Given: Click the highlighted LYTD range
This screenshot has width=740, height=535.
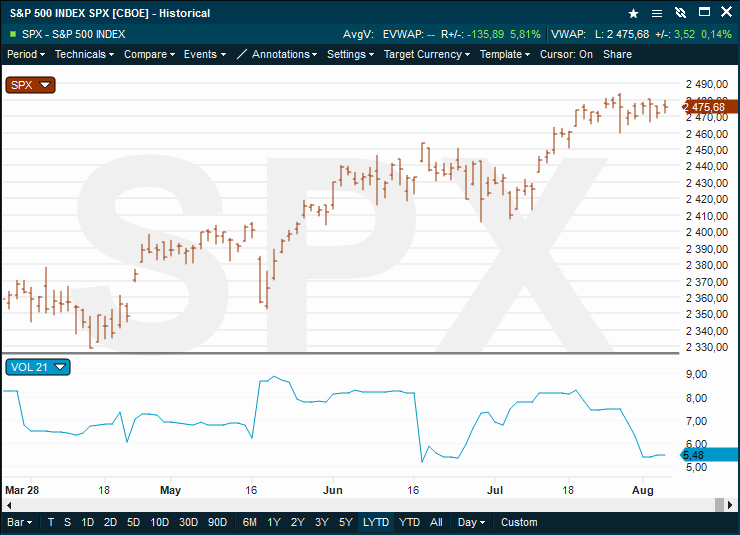Looking at the screenshot, I should coord(376,522).
